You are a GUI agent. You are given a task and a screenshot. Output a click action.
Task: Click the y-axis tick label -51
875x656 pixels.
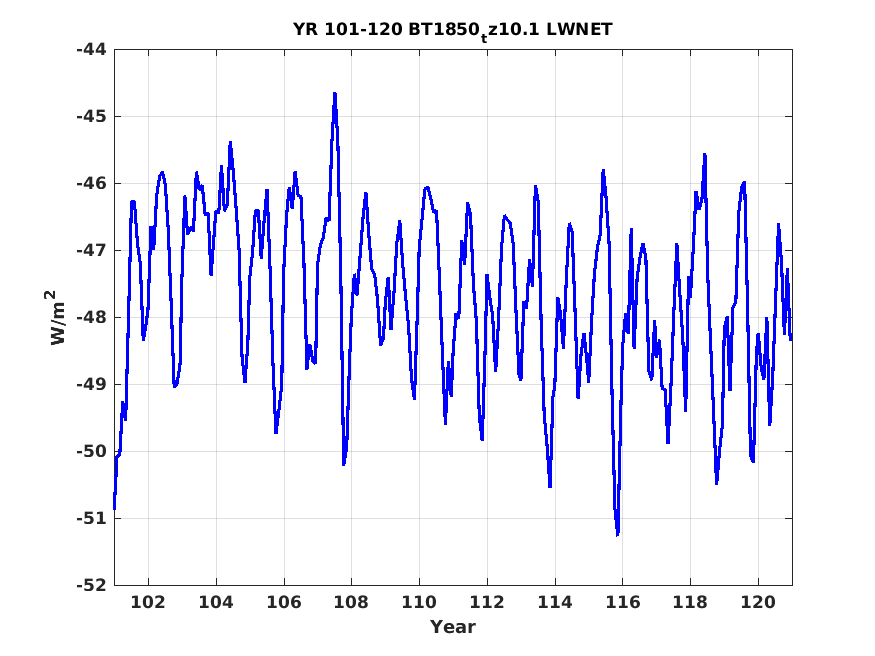[x=91, y=518]
